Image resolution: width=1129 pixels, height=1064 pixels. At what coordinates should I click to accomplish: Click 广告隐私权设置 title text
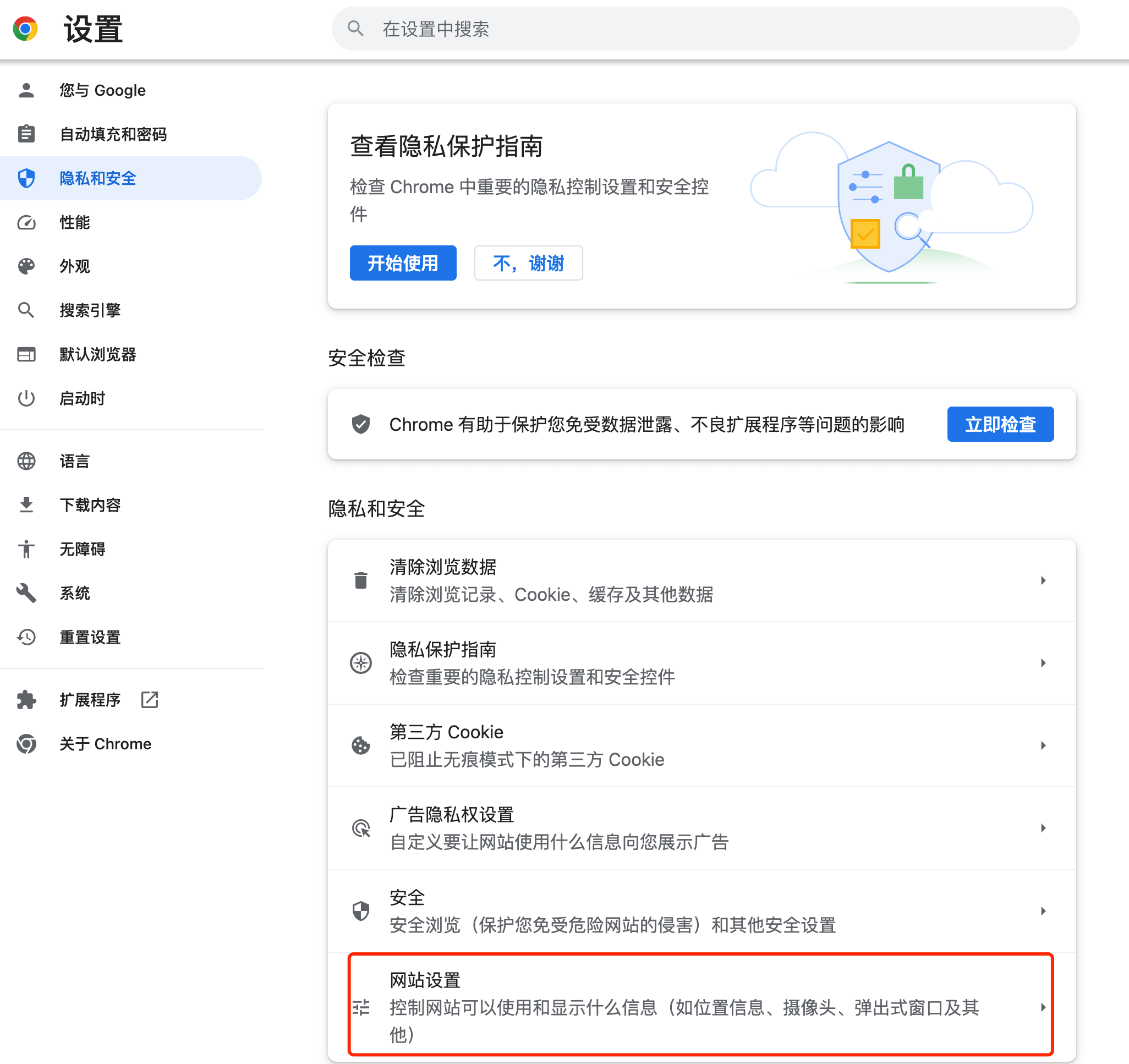(452, 814)
